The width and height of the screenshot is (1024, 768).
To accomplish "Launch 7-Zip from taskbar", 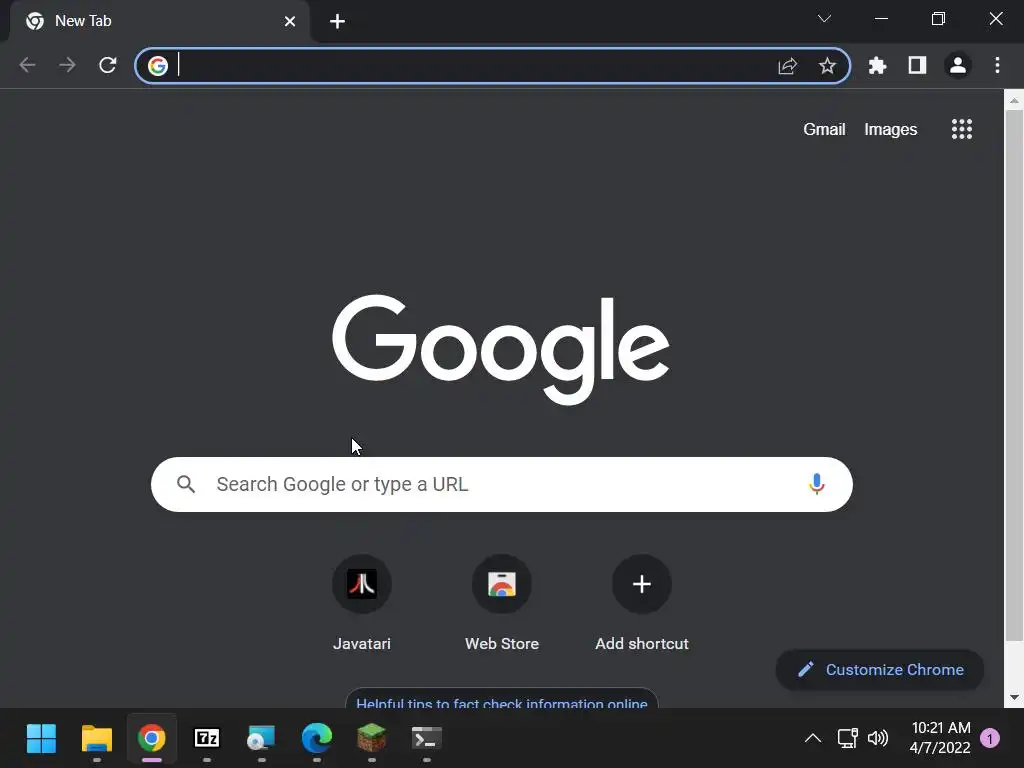I will pos(207,739).
